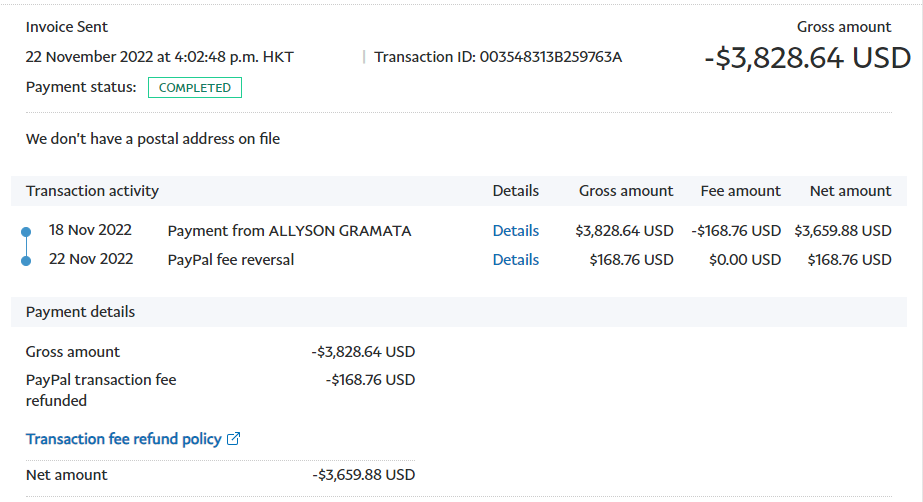
Task: Open the Transaction fee refund policy link
Action: 123,439
